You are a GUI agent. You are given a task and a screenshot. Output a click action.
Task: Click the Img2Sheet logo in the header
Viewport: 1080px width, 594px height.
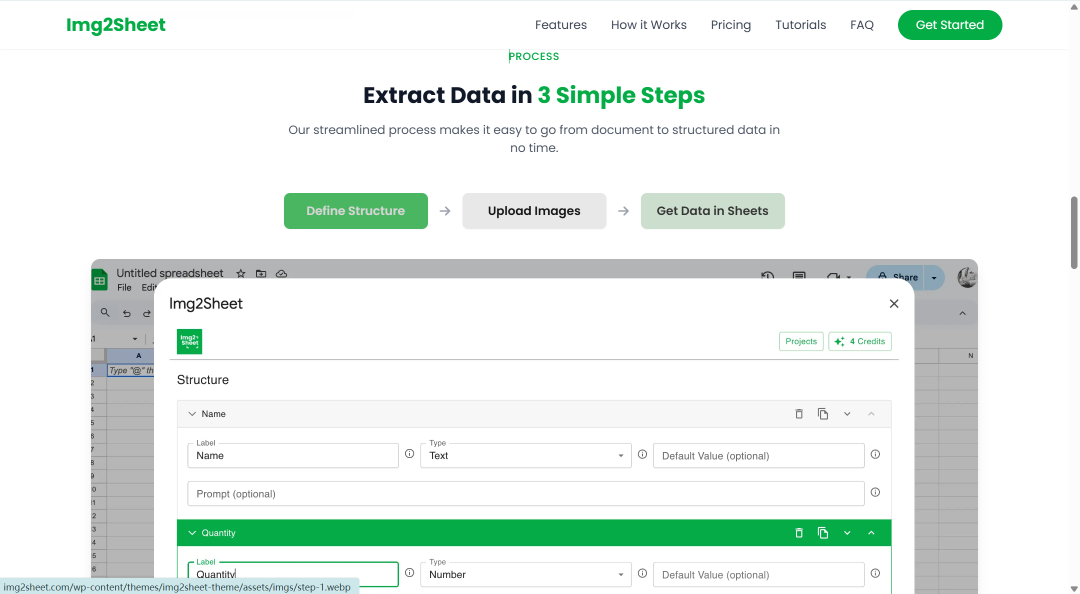[116, 25]
